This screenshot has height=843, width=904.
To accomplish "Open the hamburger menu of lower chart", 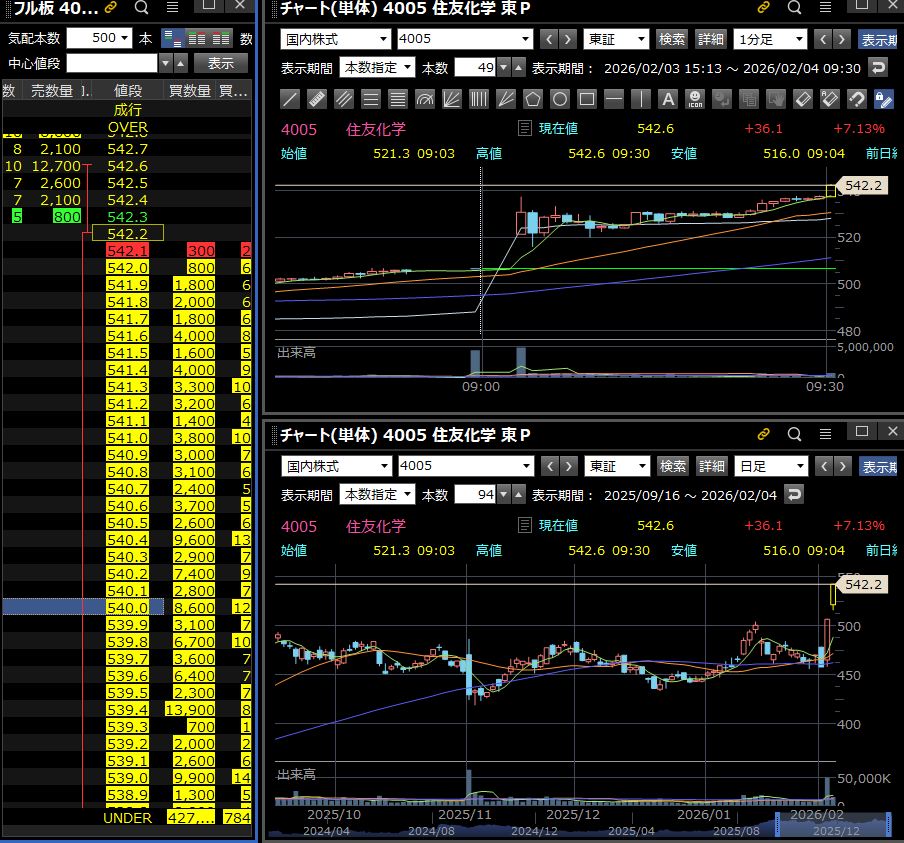I will tap(825, 434).
